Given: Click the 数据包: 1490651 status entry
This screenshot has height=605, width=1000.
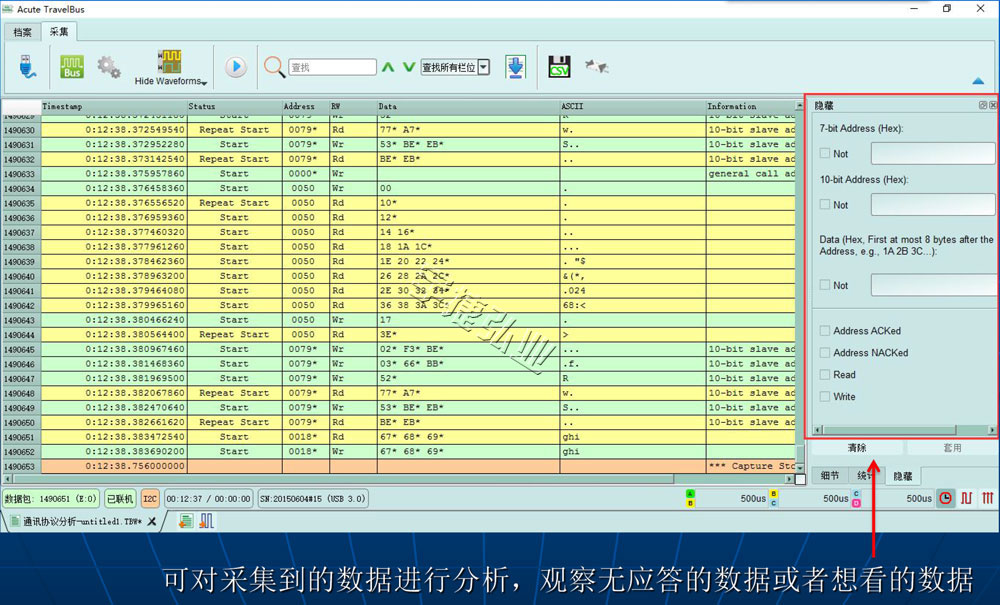Looking at the screenshot, I should [51, 499].
